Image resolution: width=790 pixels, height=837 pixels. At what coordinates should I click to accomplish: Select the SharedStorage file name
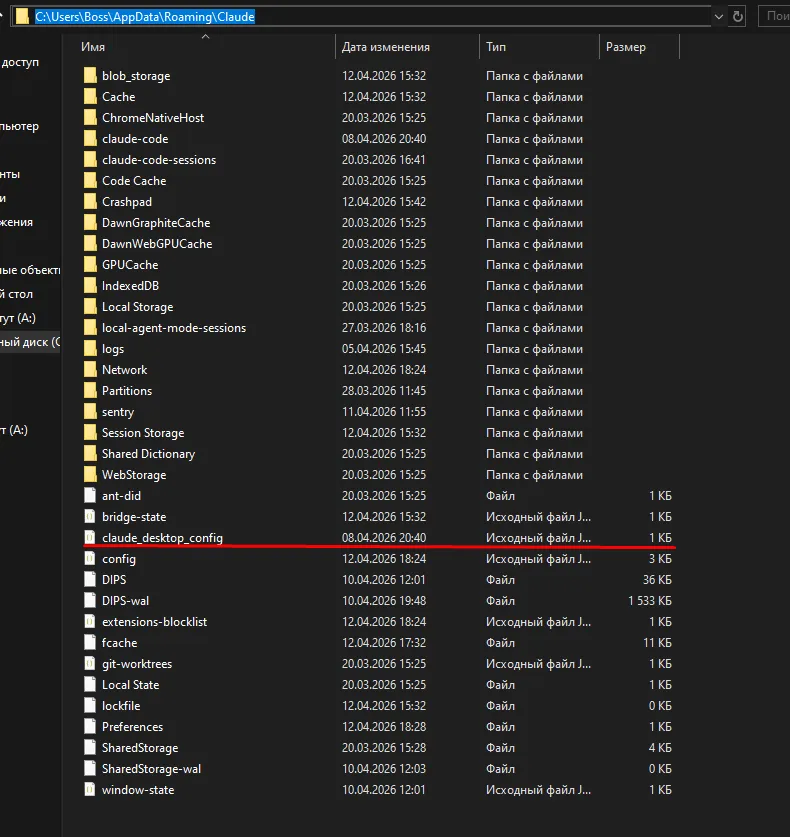point(140,748)
